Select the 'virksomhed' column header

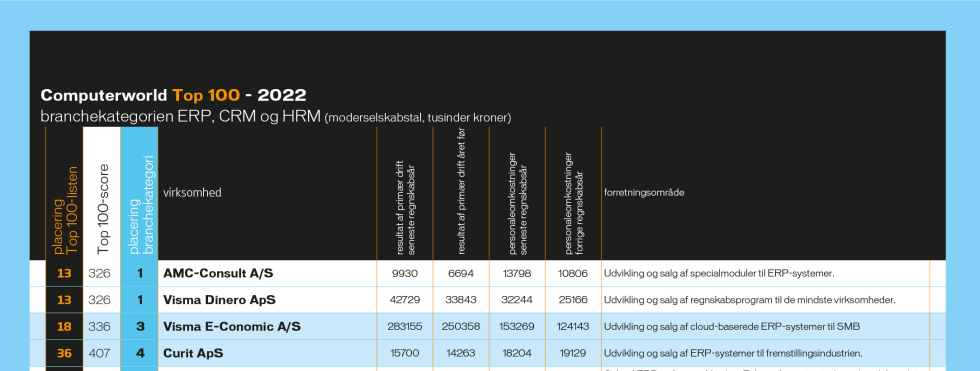pyautogui.click(x=192, y=192)
